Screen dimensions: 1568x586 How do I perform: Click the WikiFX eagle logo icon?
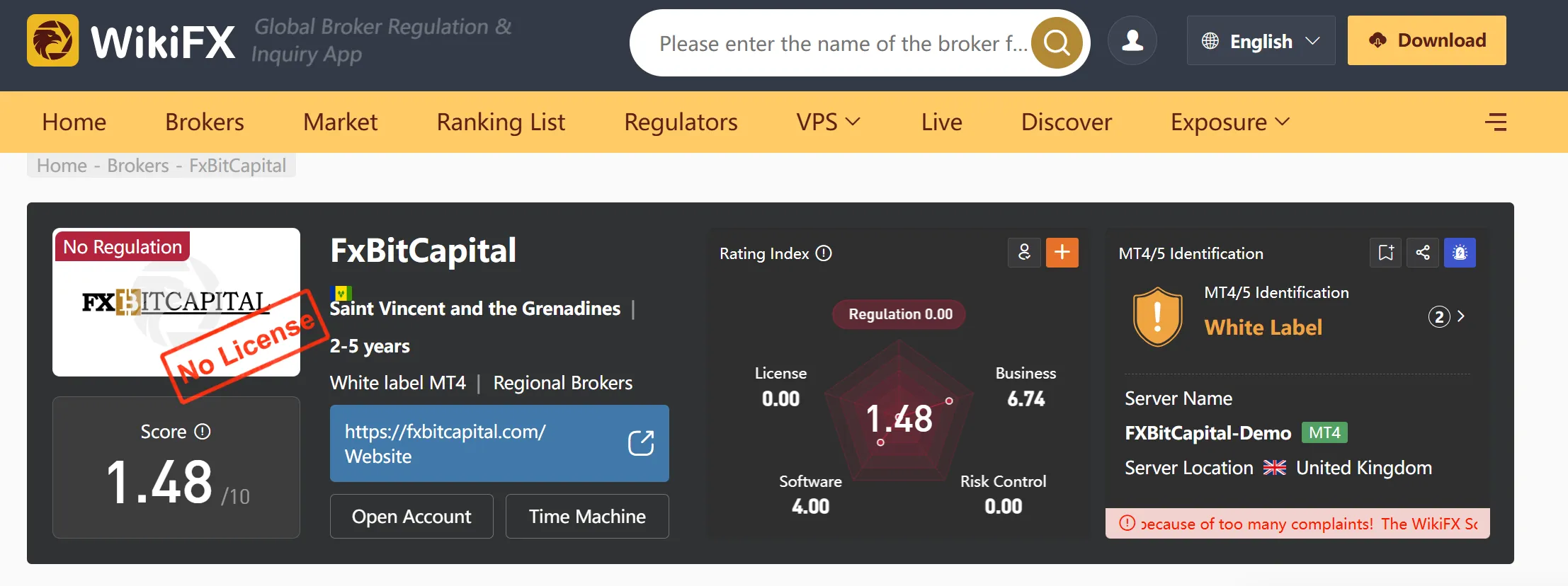(x=53, y=40)
